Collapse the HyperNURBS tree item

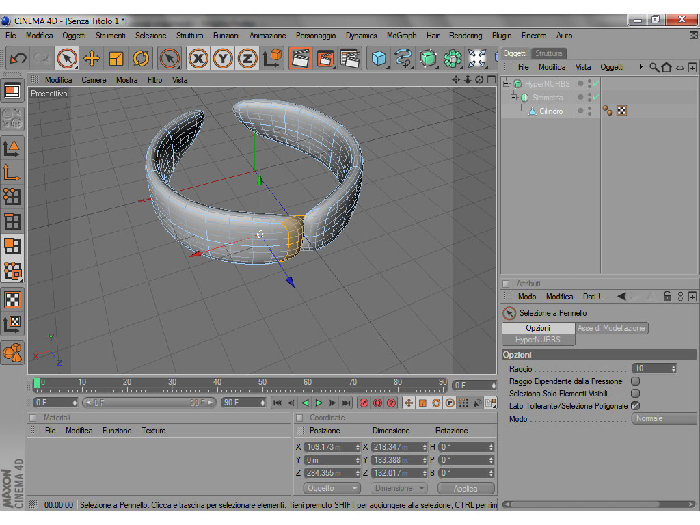pyautogui.click(x=506, y=83)
